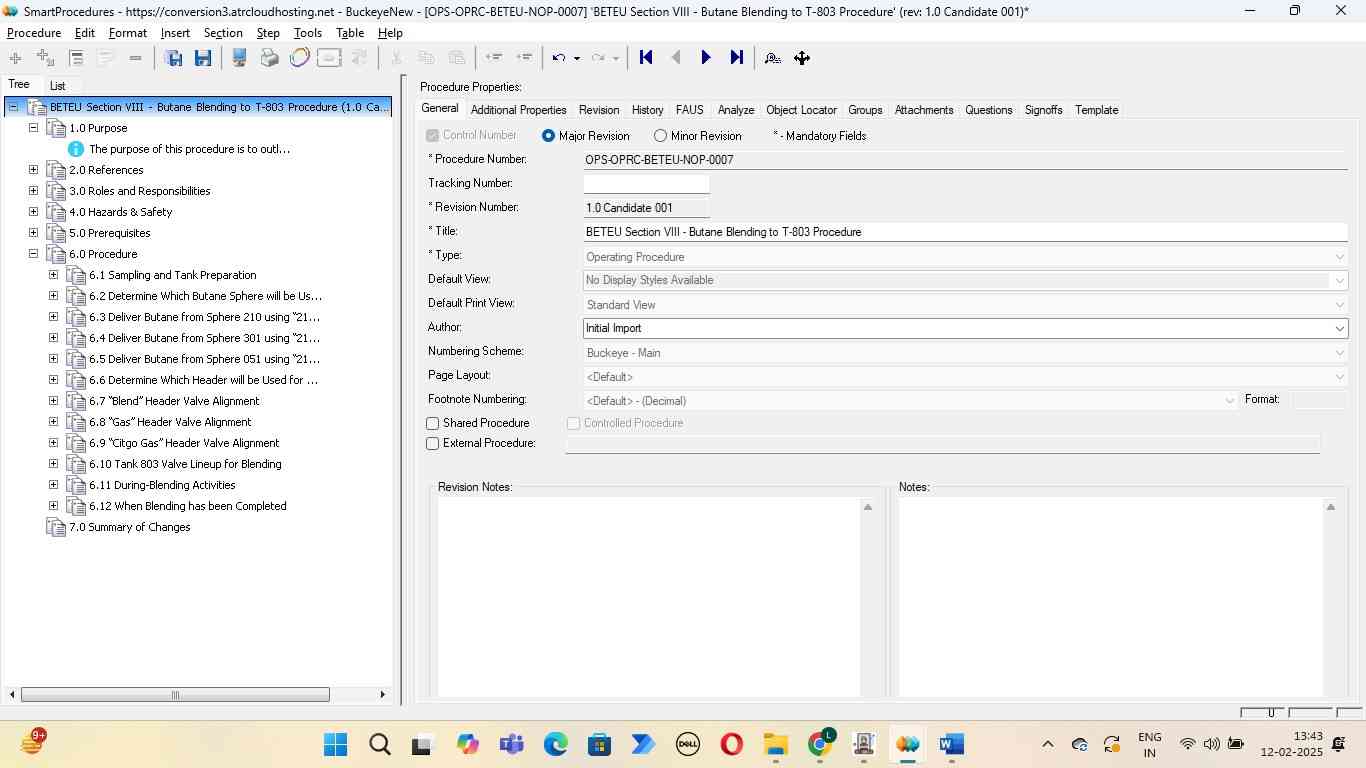Open the Template tab
The width and height of the screenshot is (1366, 768).
(1096, 110)
